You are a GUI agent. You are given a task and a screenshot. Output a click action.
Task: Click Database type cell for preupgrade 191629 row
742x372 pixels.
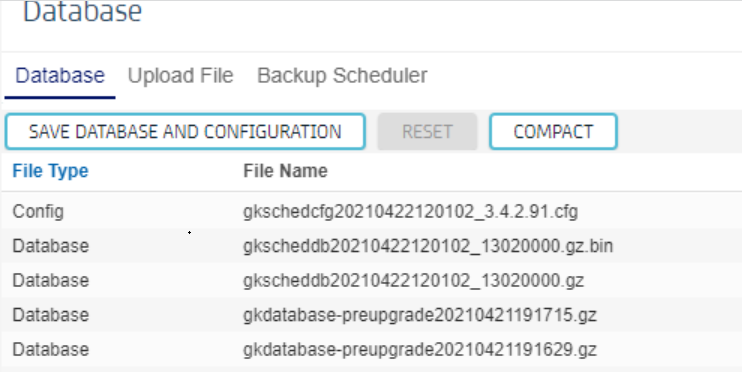(51, 350)
